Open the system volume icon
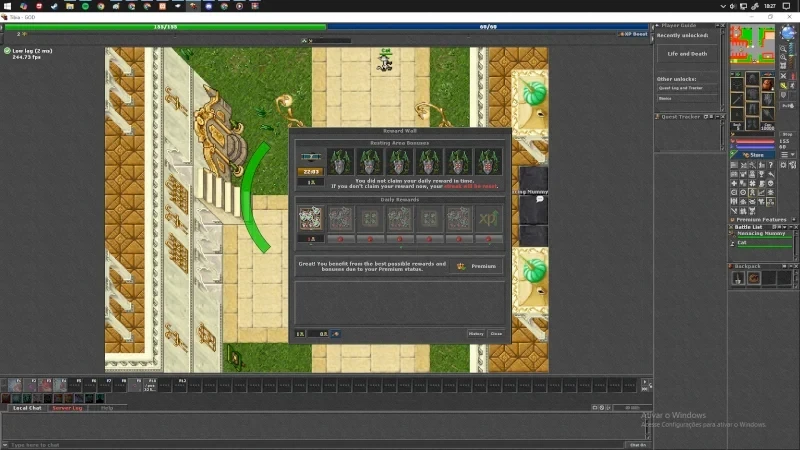 coord(732,6)
